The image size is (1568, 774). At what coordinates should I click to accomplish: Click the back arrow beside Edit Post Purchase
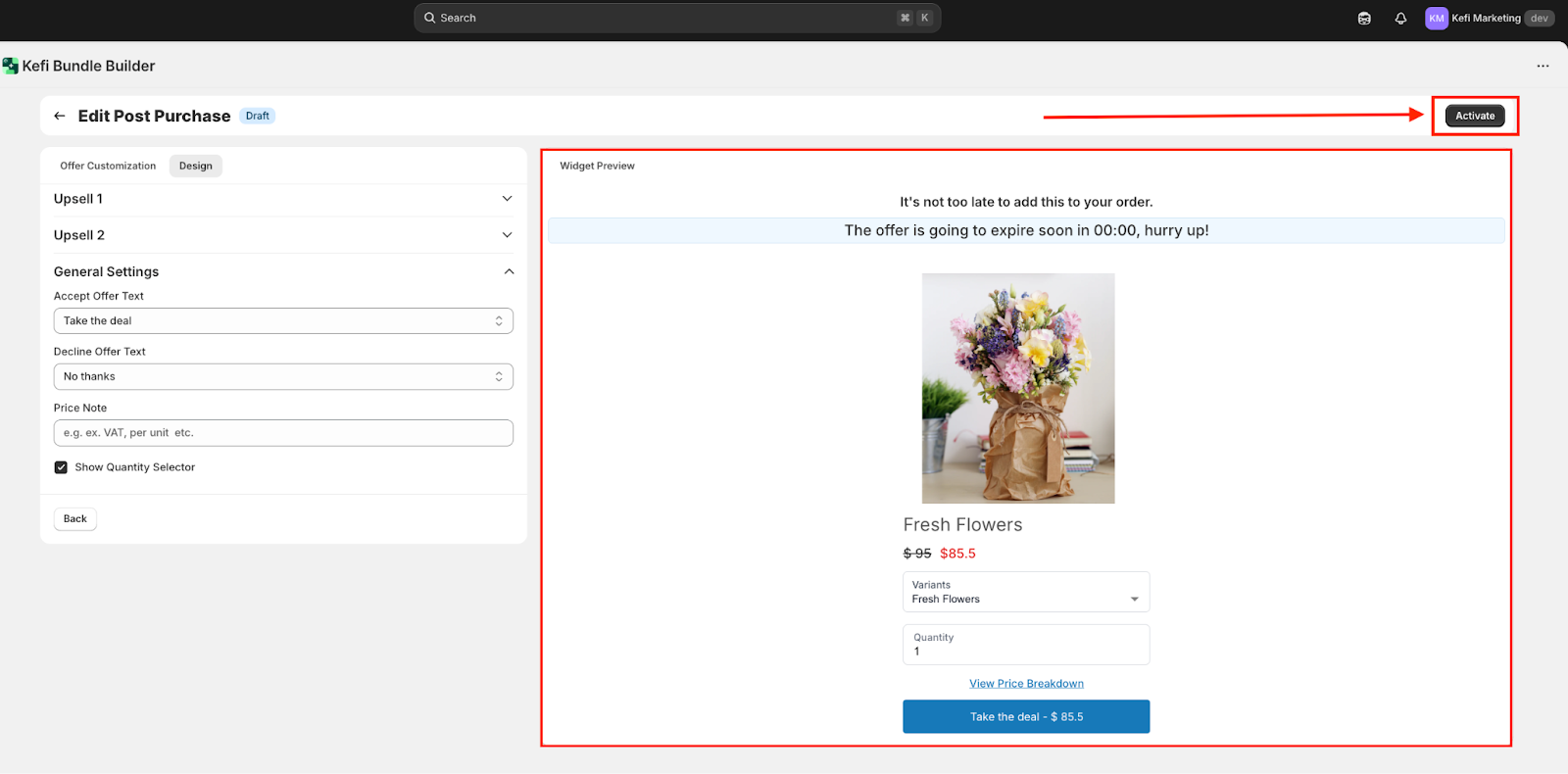(x=60, y=116)
